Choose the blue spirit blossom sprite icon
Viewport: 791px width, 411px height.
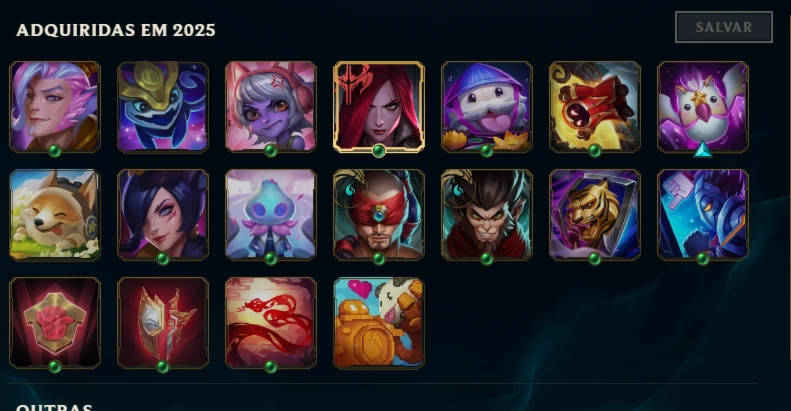(271, 215)
